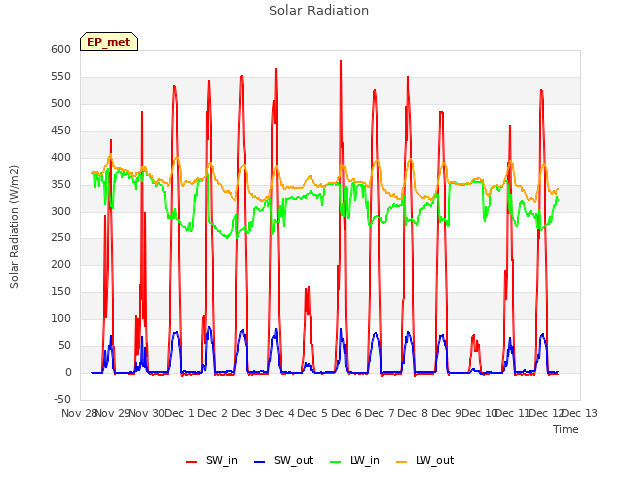640x480 pixels.
Task: Click the Time x-axis label
Action: pos(566,429)
